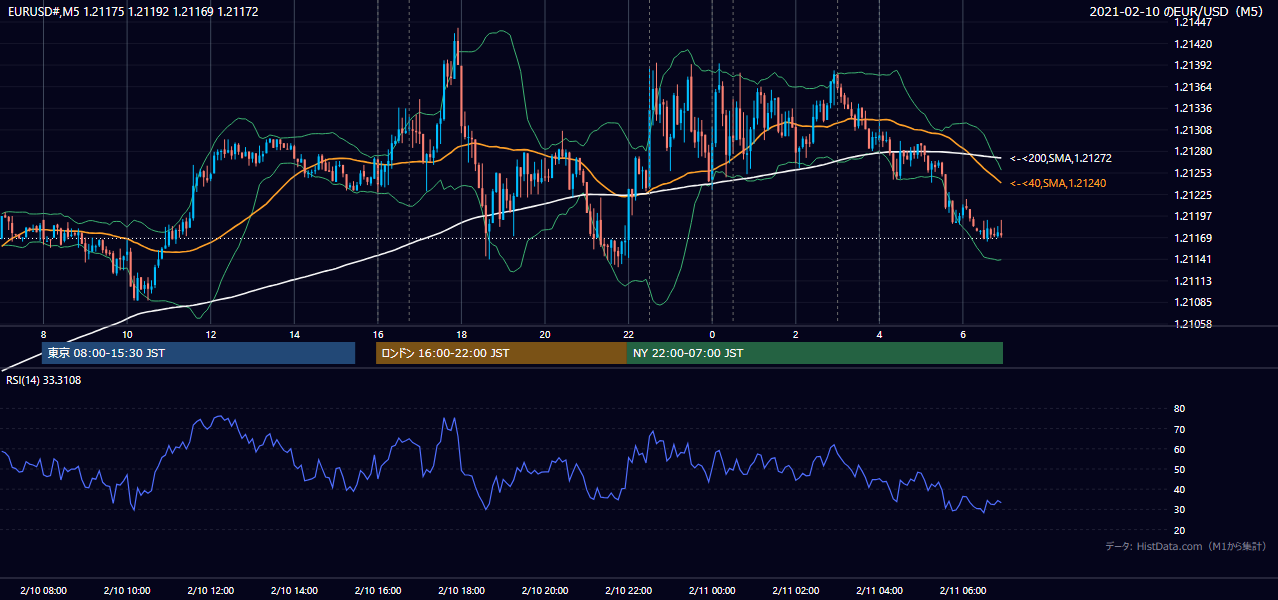This screenshot has width=1278, height=600.
Task: Click price level 1.21308 on axis
Action: point(1194,130)
